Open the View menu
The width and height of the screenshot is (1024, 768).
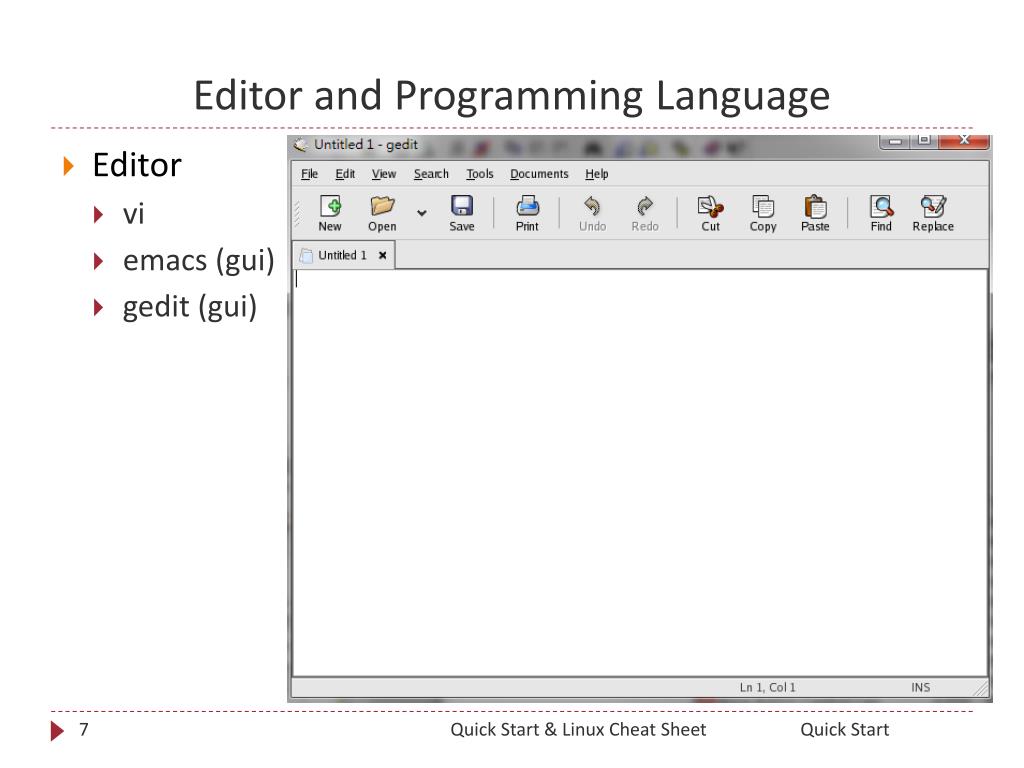[x=384, y=174]
